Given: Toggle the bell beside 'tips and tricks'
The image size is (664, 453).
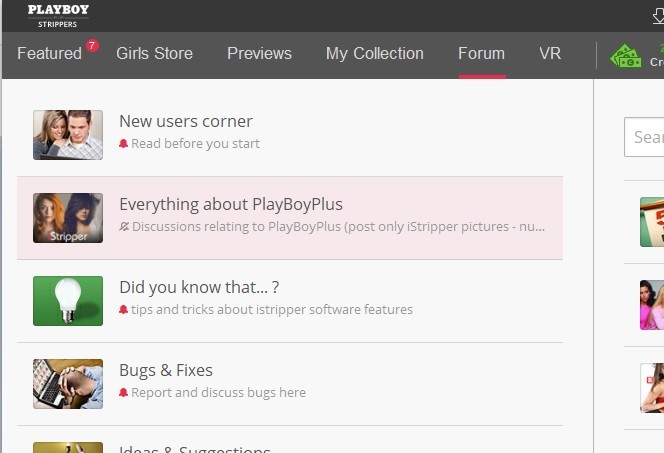Looking at the screenshot, I should click(124, 310).
